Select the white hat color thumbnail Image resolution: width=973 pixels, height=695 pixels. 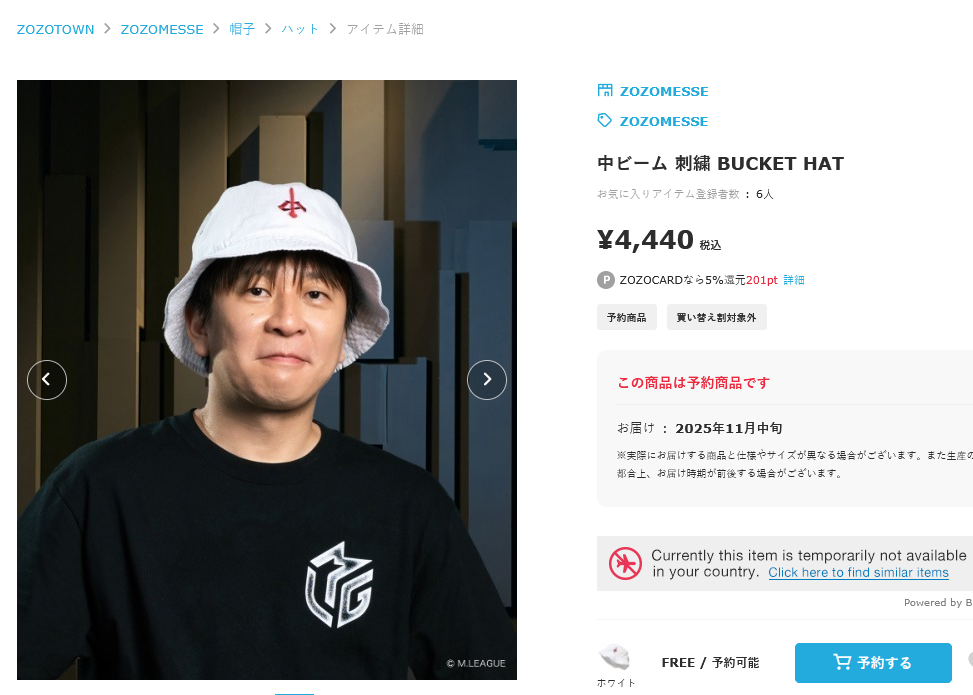pos(614,657)
